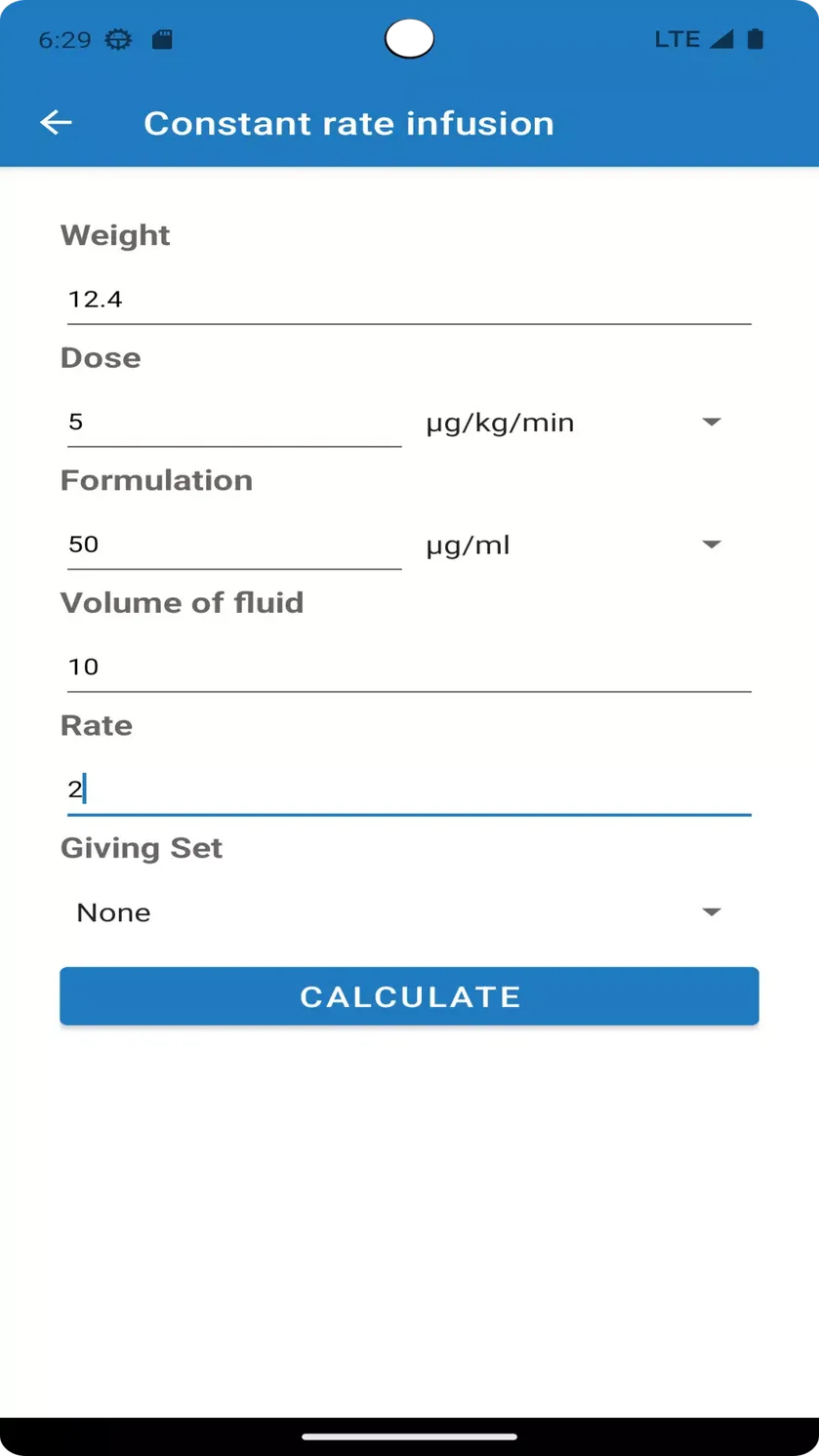The height and width of the screenshot is (1456, 819).
Task: Focus the Dose value field
Action: click(x=234, y=423)
